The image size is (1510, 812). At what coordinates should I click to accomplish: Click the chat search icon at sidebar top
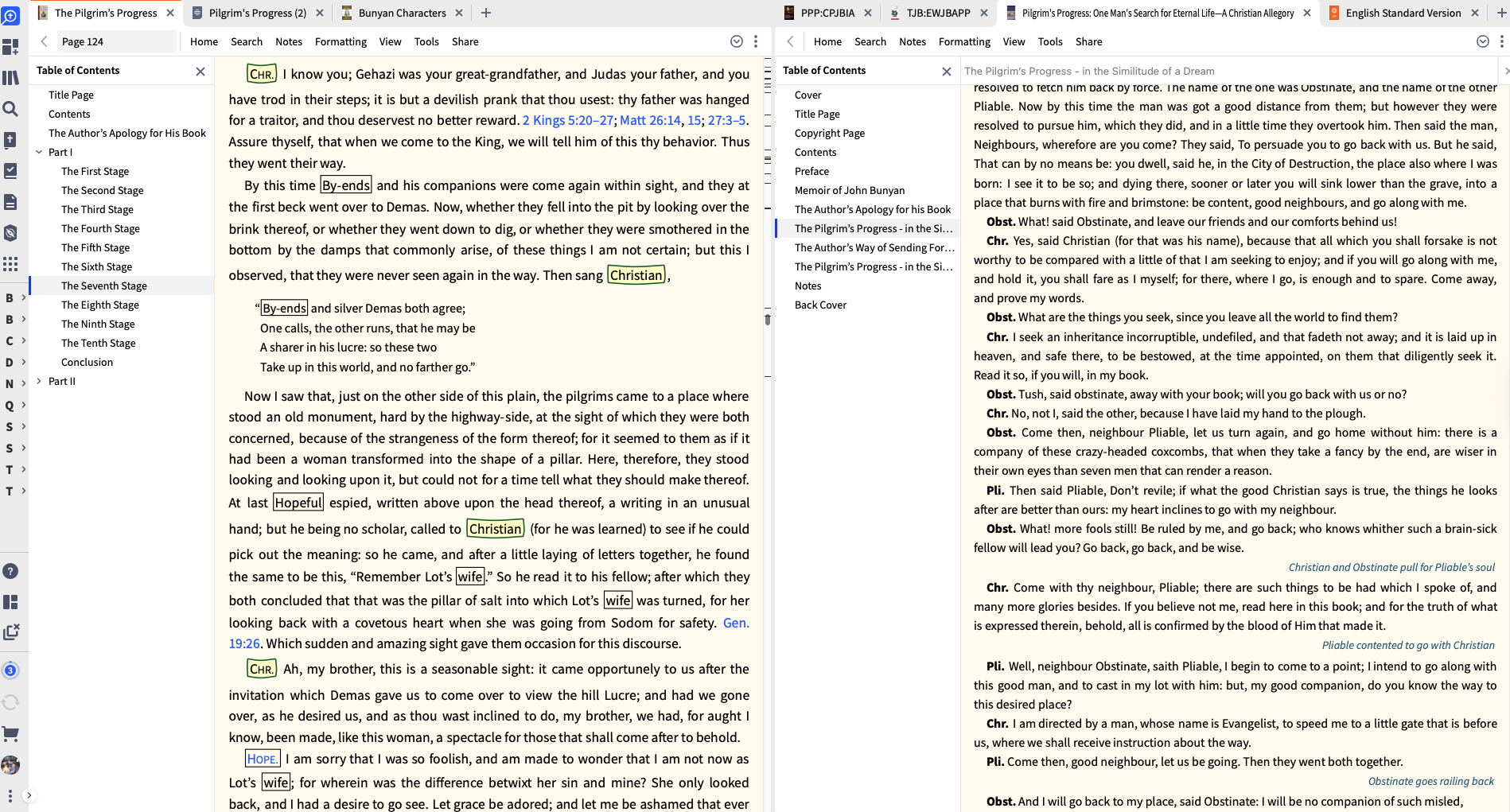pos(10,15)
